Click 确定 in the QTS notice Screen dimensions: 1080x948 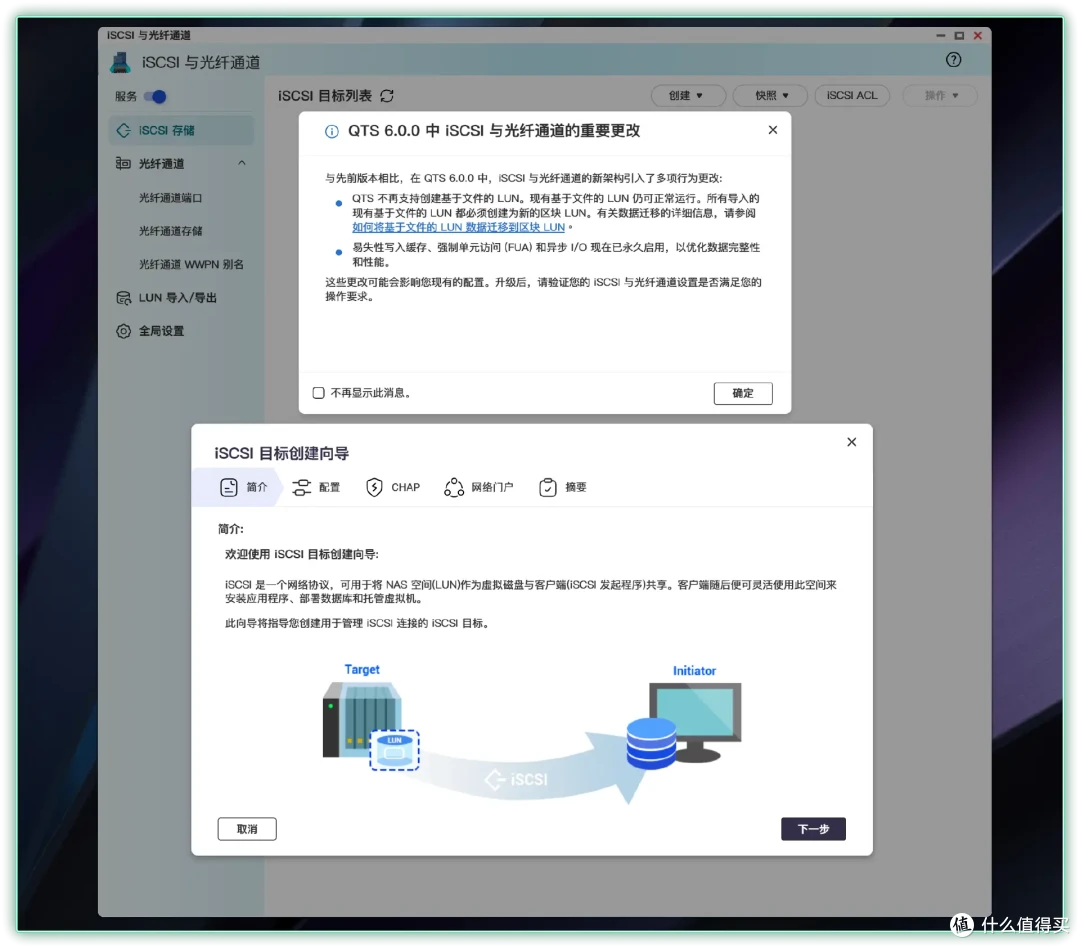tap(742, 393)
